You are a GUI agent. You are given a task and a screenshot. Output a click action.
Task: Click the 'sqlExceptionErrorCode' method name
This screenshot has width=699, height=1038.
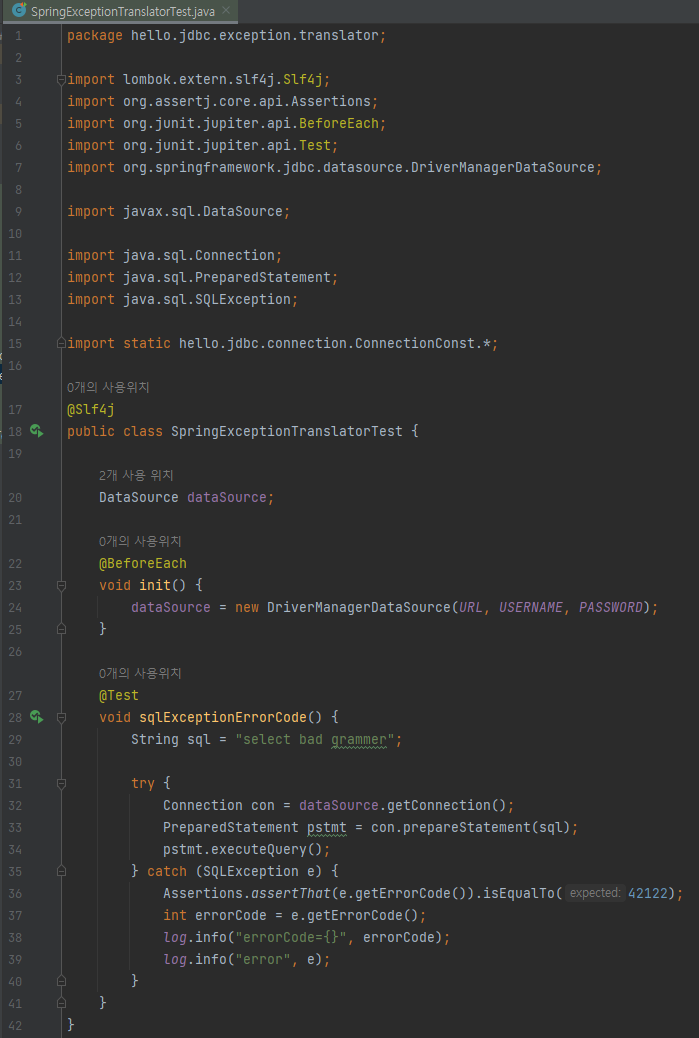223,717
